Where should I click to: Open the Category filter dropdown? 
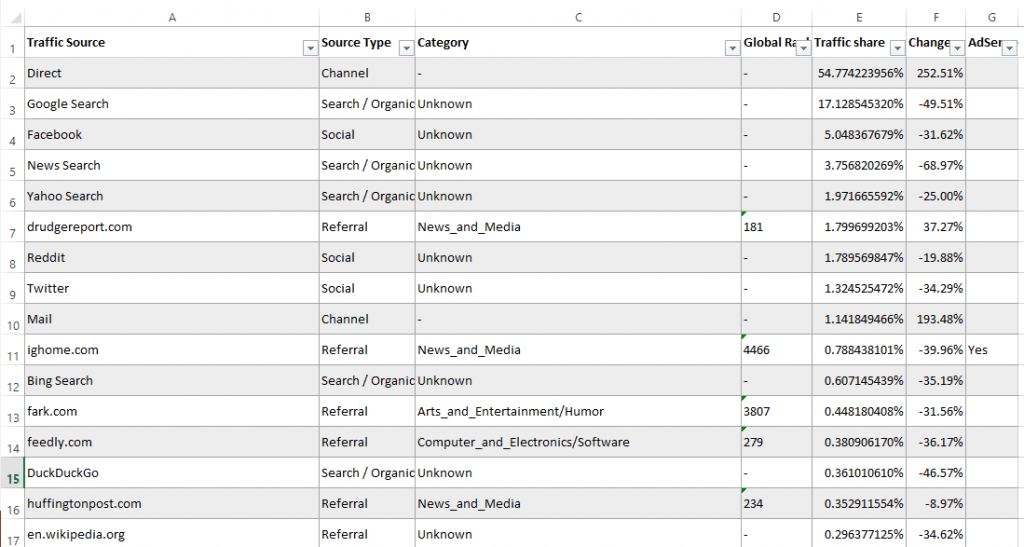point(732,48)
